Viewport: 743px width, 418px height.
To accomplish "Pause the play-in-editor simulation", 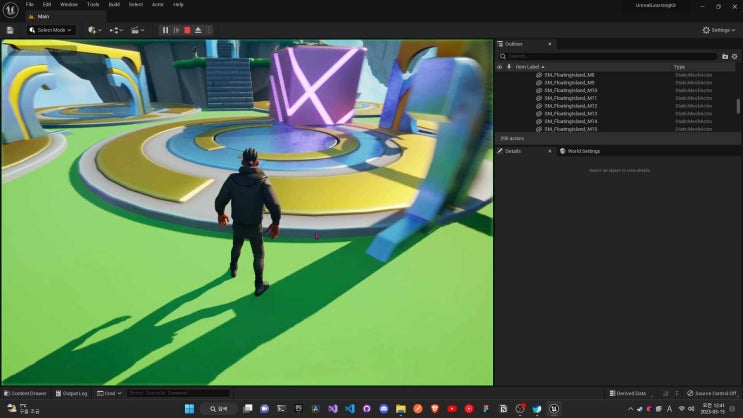I will click(165, 30).
